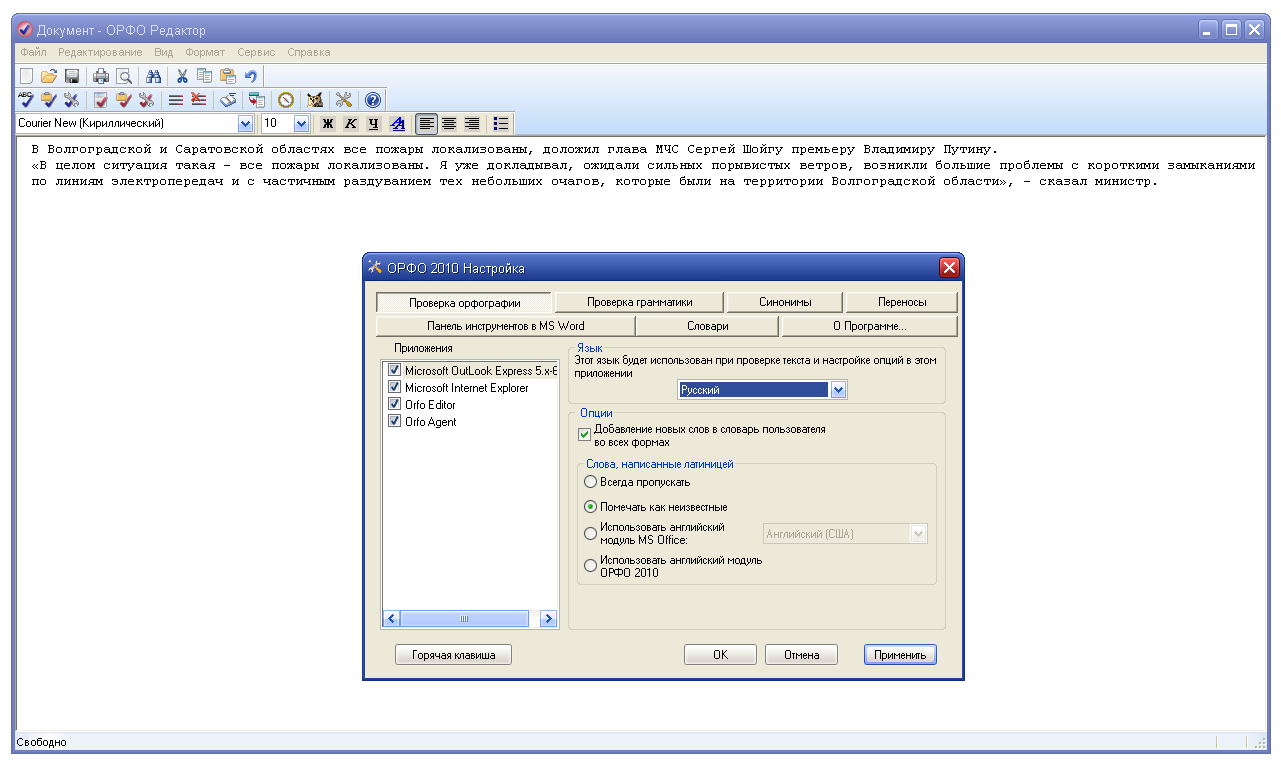Toggle italic К formatting
This screenshot has height=769, width=1281.
coord(351,124)
